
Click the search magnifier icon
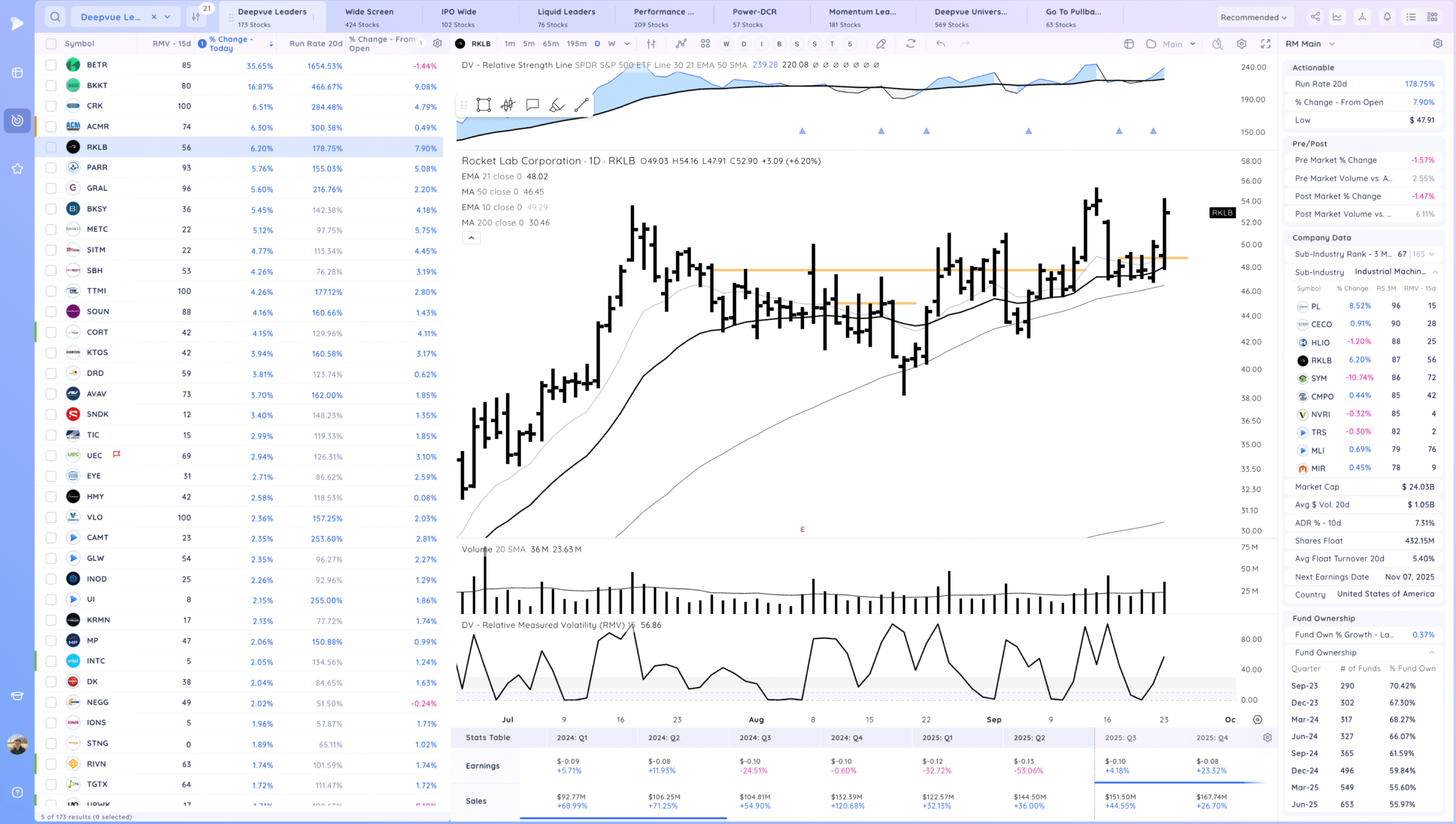[55, 17]
